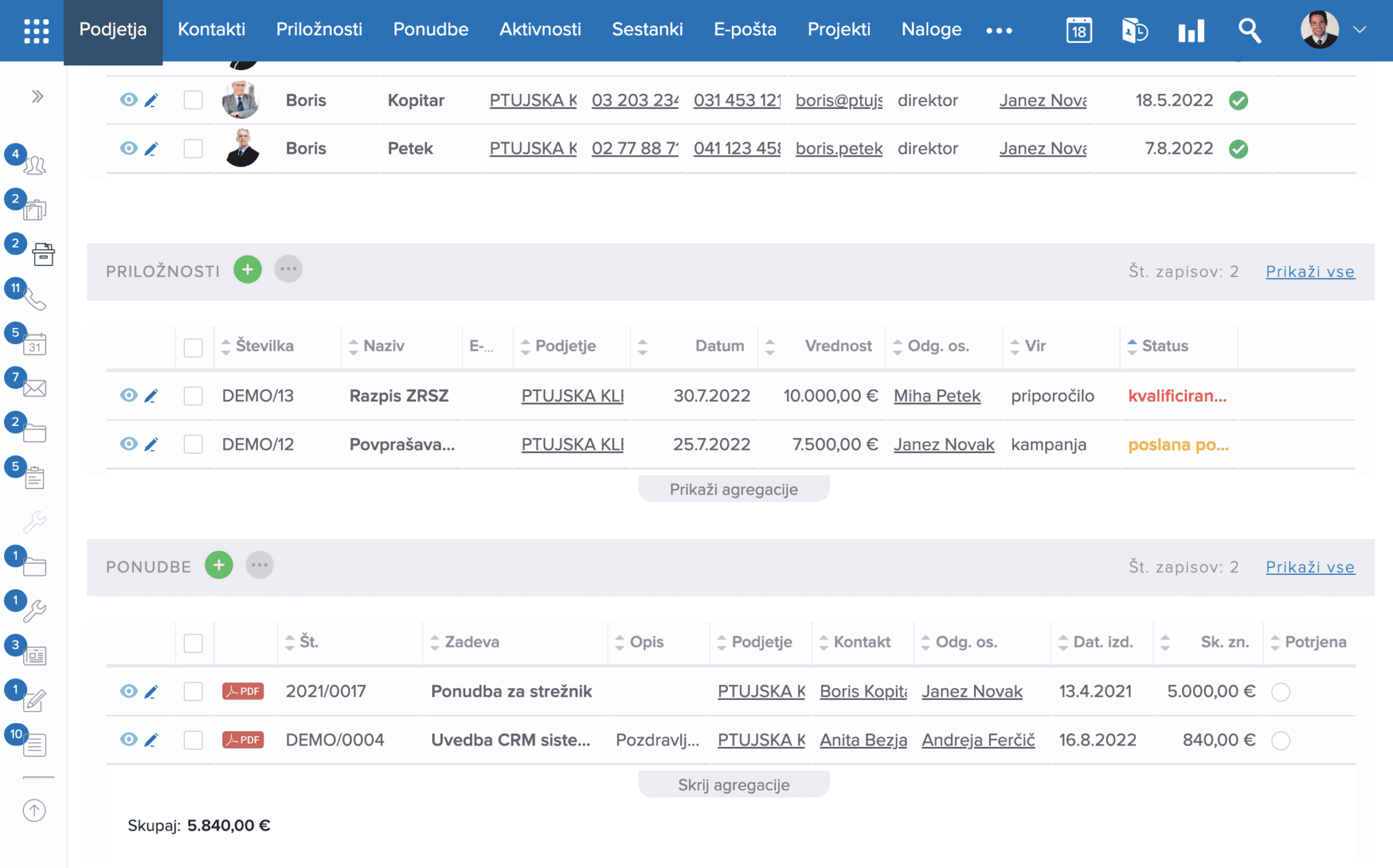Viewport: 1393px width, 868px height.
Task: Click the upload arrow at sidebar bottom
Action: [34, 810]
